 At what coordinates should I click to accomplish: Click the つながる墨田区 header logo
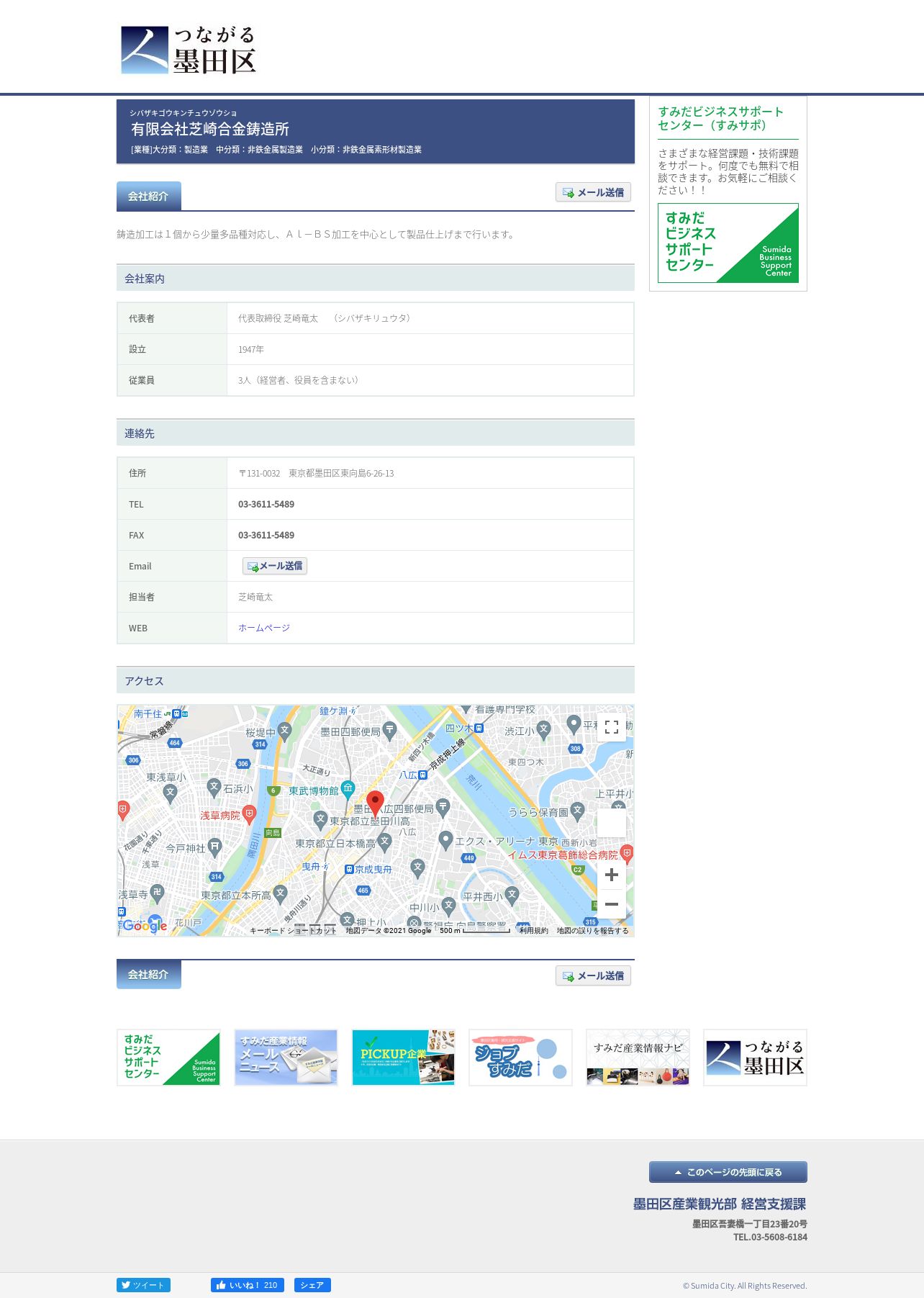(189, 50)
